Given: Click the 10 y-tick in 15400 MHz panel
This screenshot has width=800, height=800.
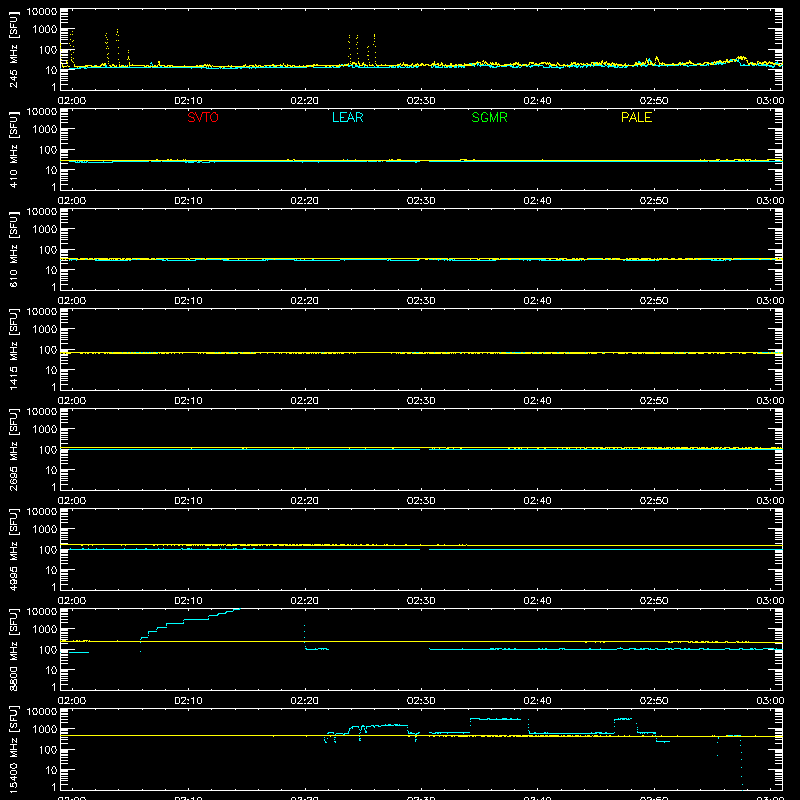Looking at the screenshot, I should (51, 770).
